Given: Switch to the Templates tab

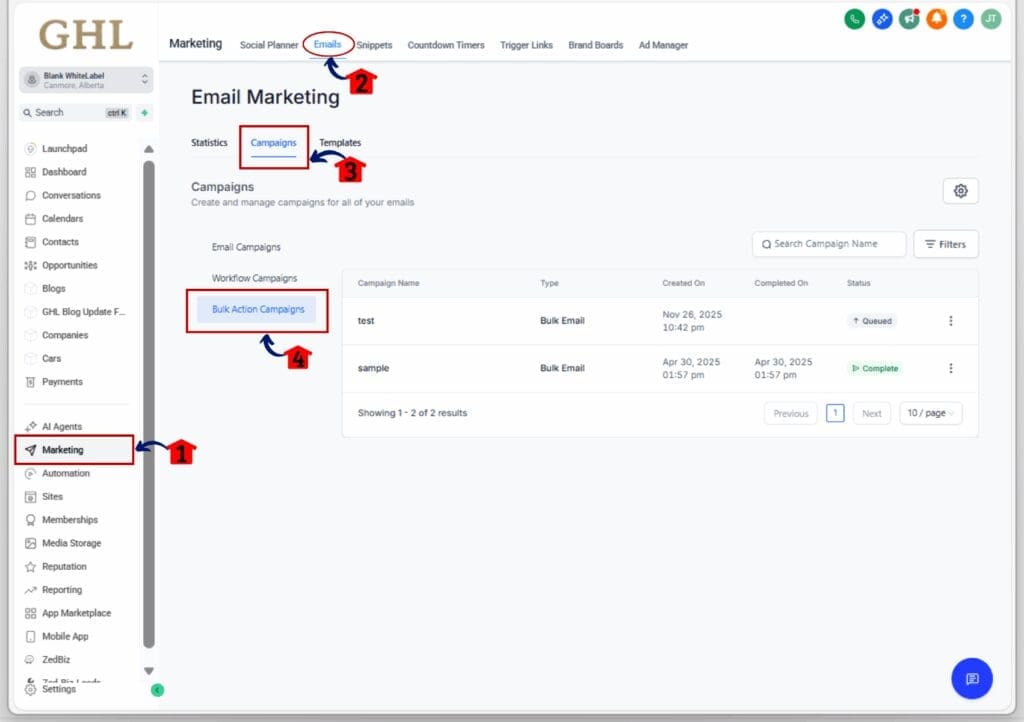Looking at the screenshot, I should [340, 142].
